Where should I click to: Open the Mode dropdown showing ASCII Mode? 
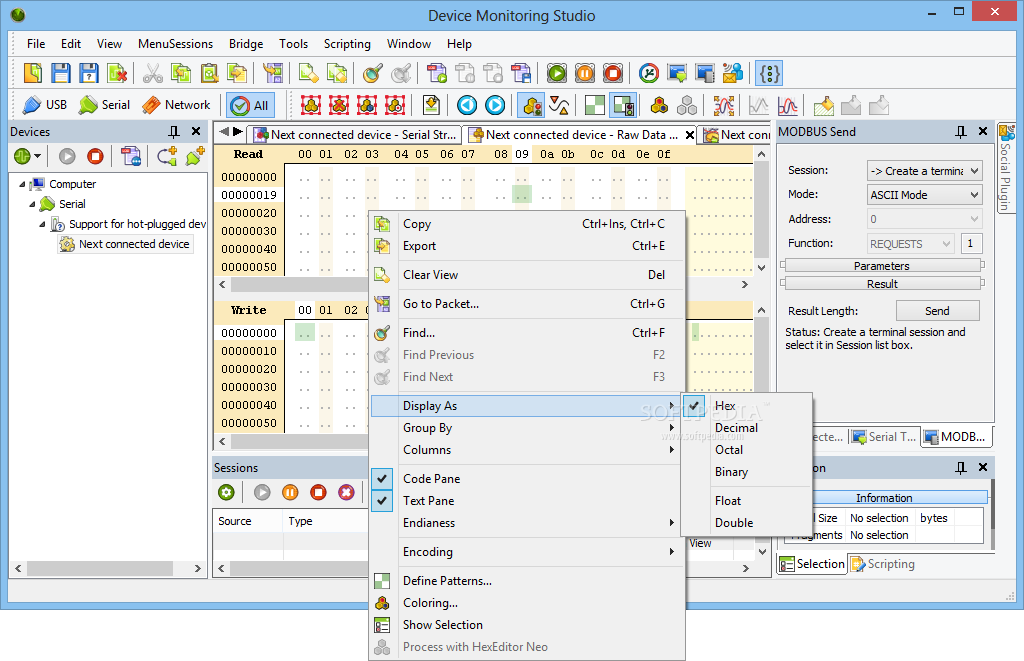tap(924, 195)
